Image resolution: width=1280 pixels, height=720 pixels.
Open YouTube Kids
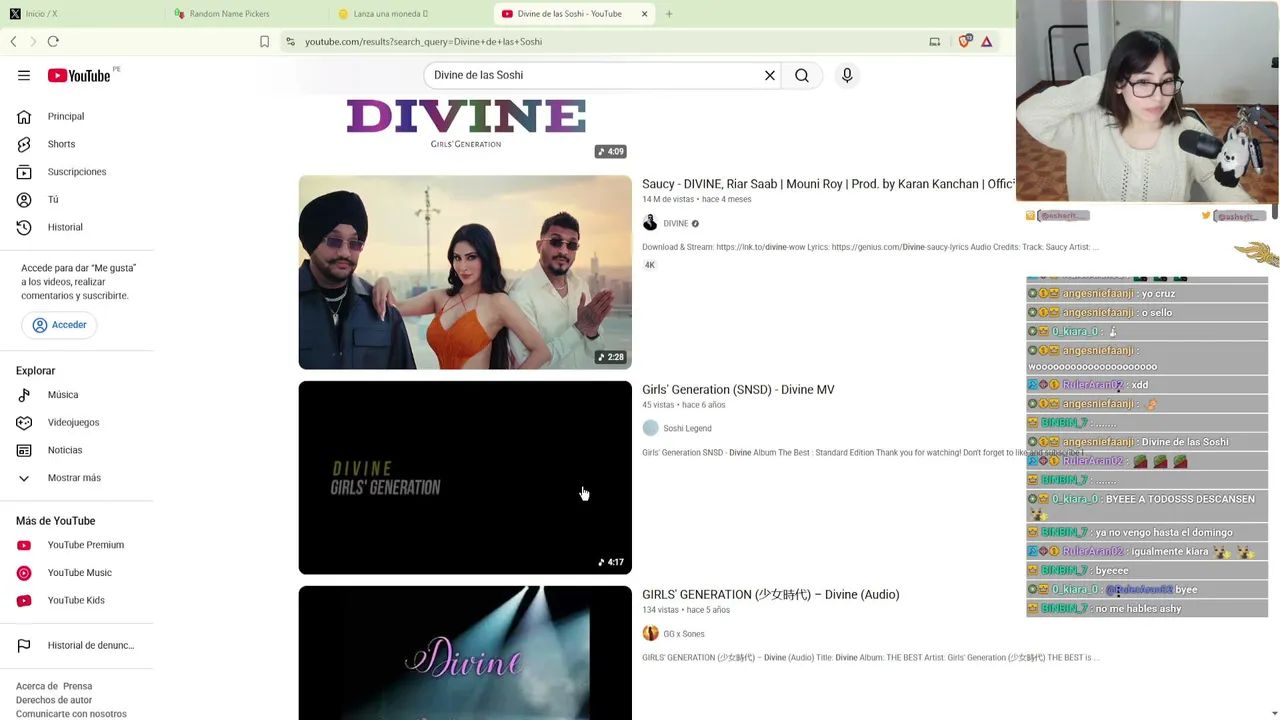[76, 600]
